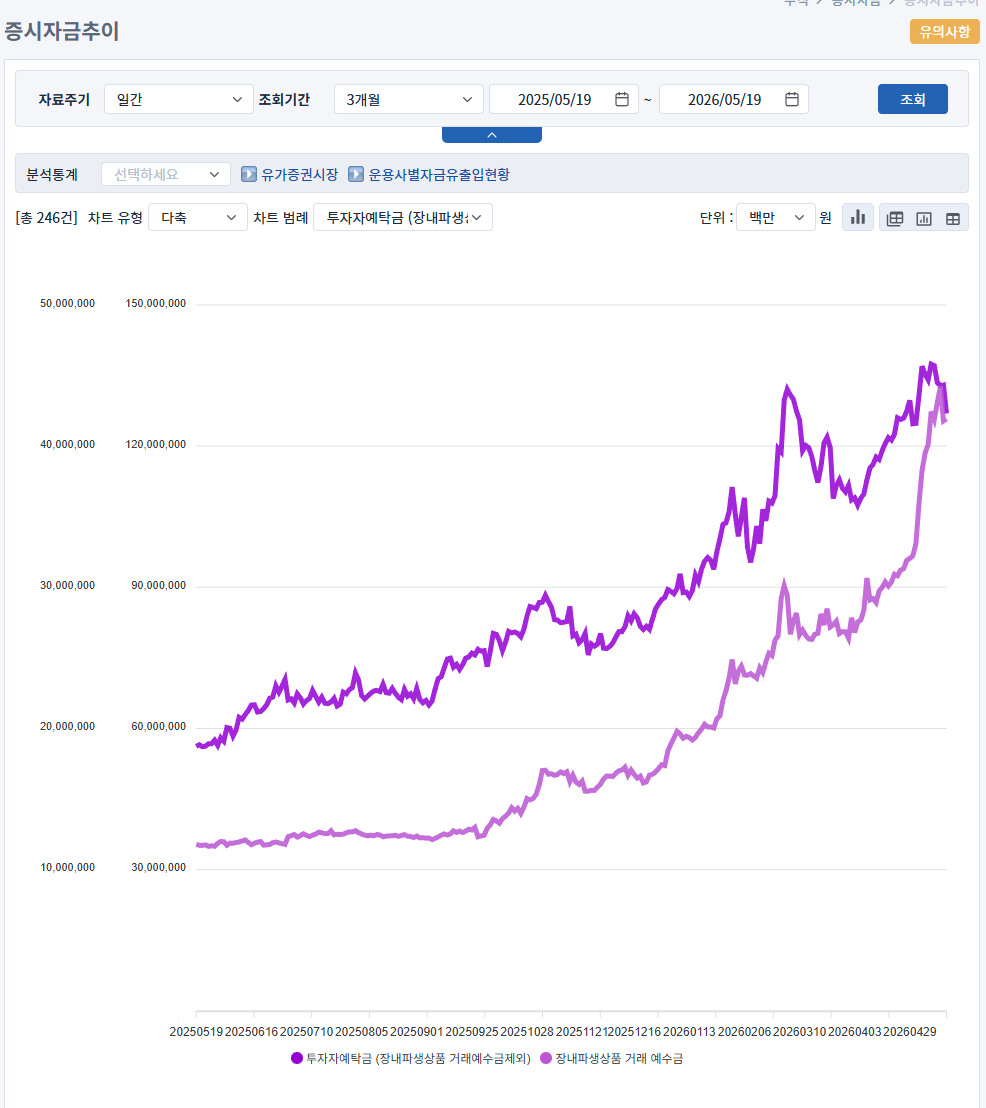This screenshot has height=1108, width=986.
Task: Open the 운용사별자금유출입현황 link
Action: (x=439, y=174)
